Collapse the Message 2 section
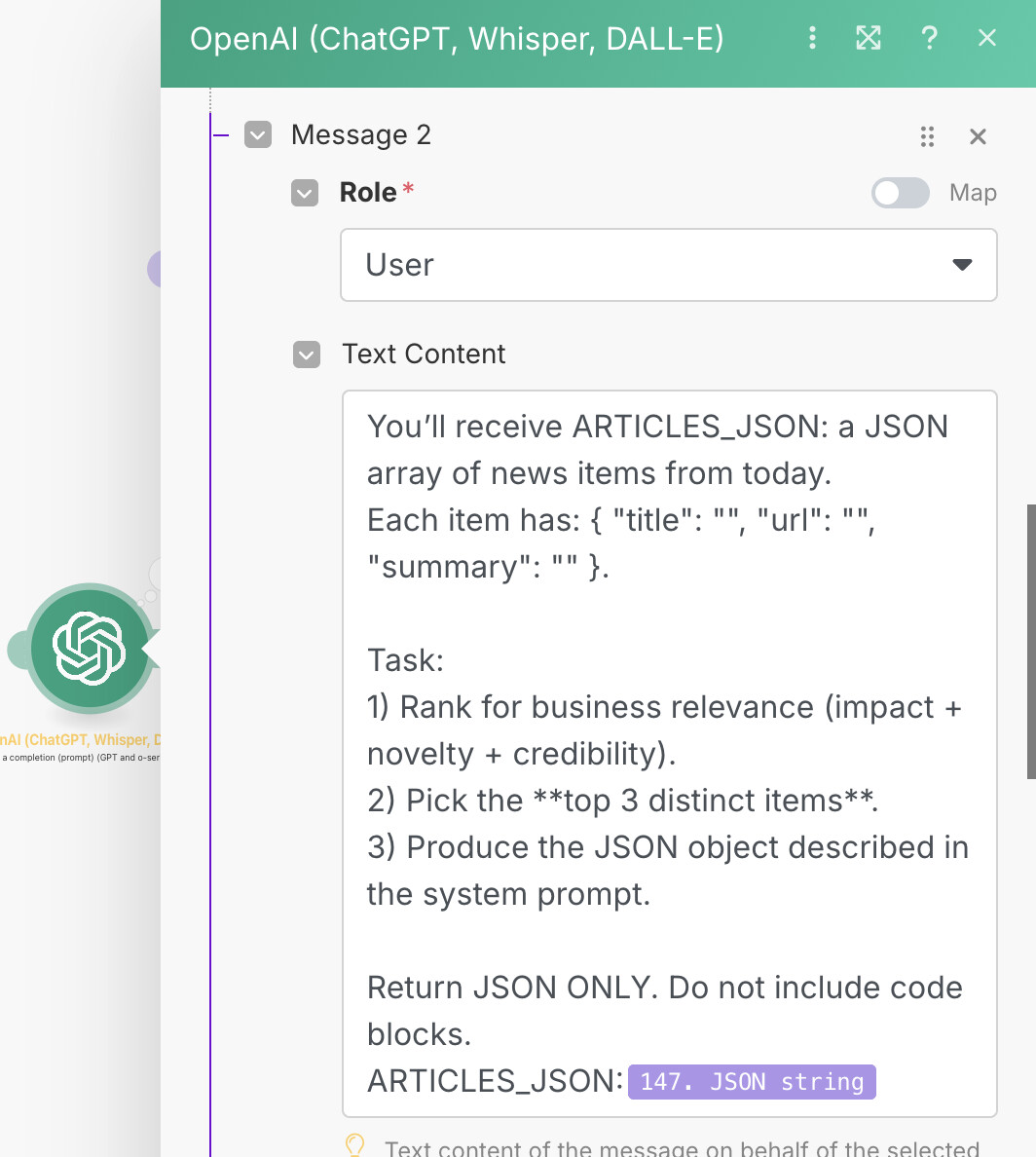Viewport: 1036px width, 1157px height. coord(258,134)
